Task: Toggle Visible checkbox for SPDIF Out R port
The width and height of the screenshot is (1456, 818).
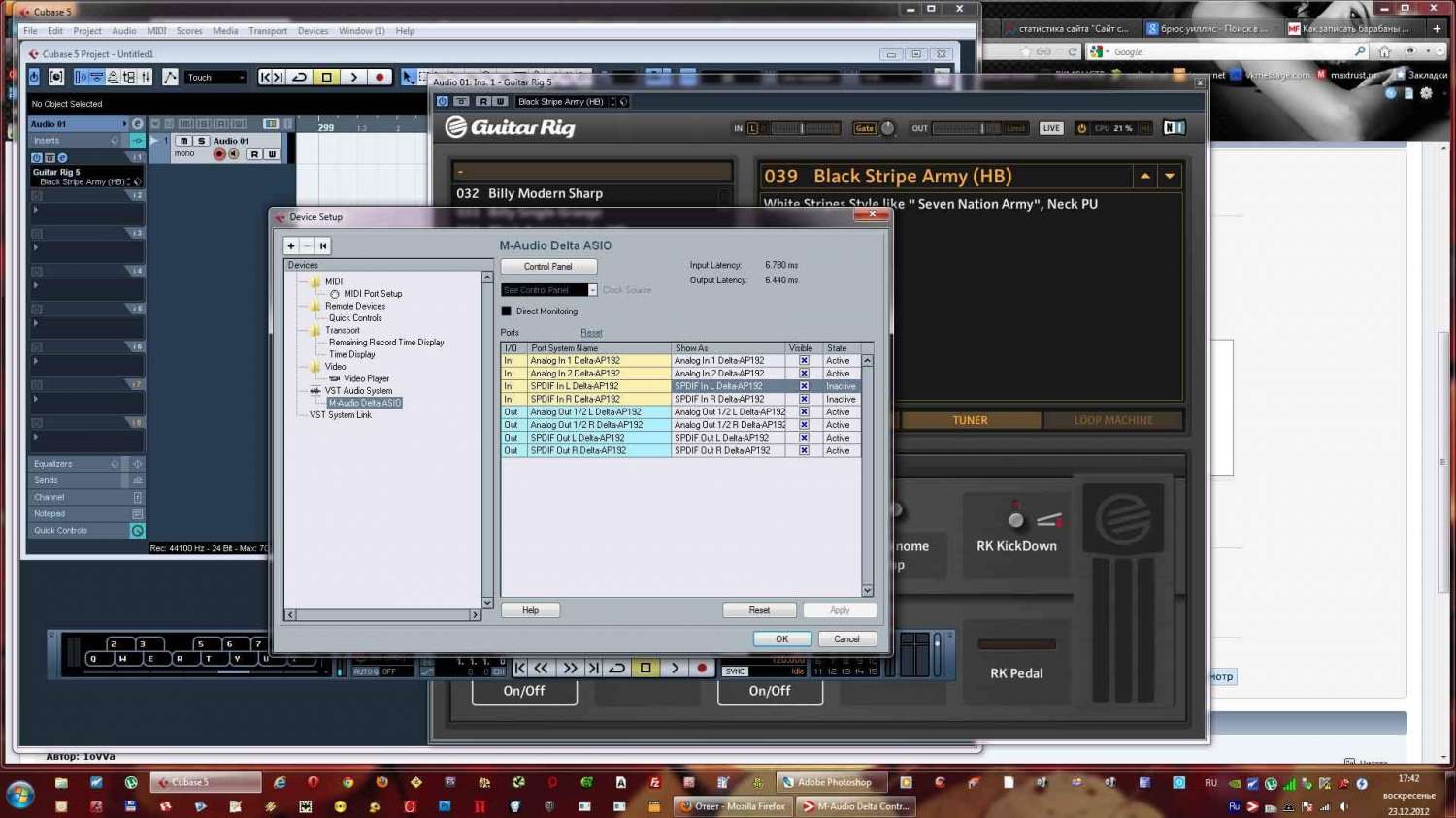Action: pos(804,451)
